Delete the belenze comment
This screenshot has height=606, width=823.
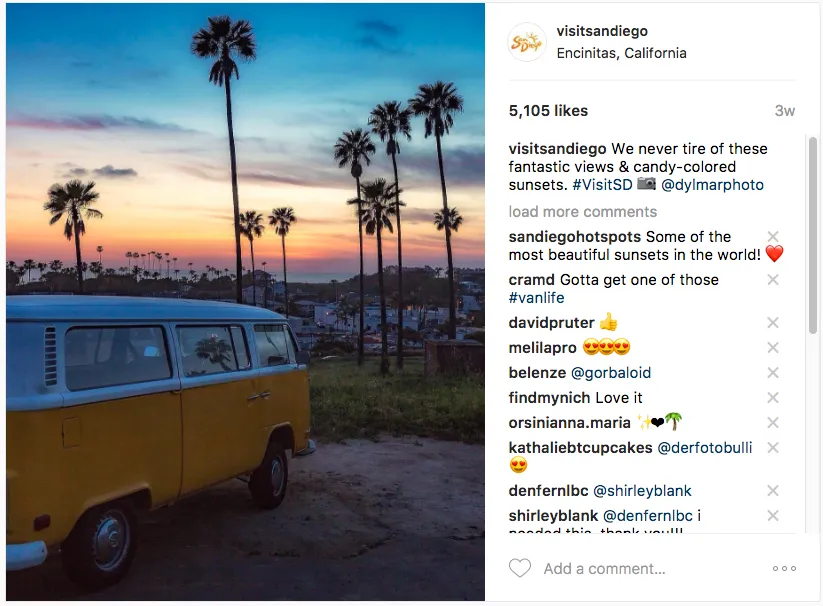click(x=773, y=373)
